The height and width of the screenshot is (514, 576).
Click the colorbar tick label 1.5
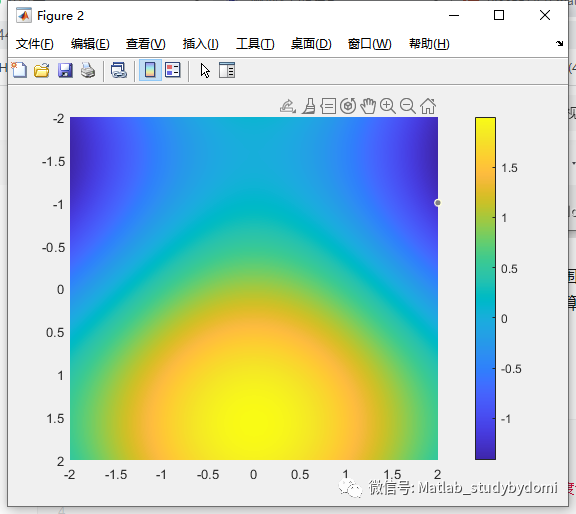509,168
